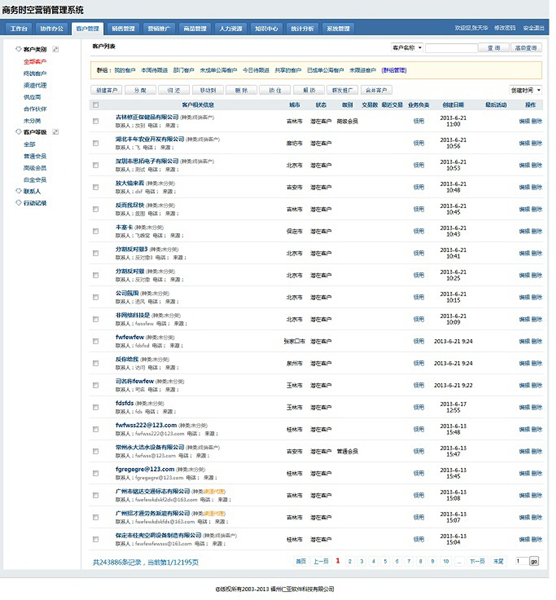Open the 客户名称 search field dropdown

pos(407,47)
